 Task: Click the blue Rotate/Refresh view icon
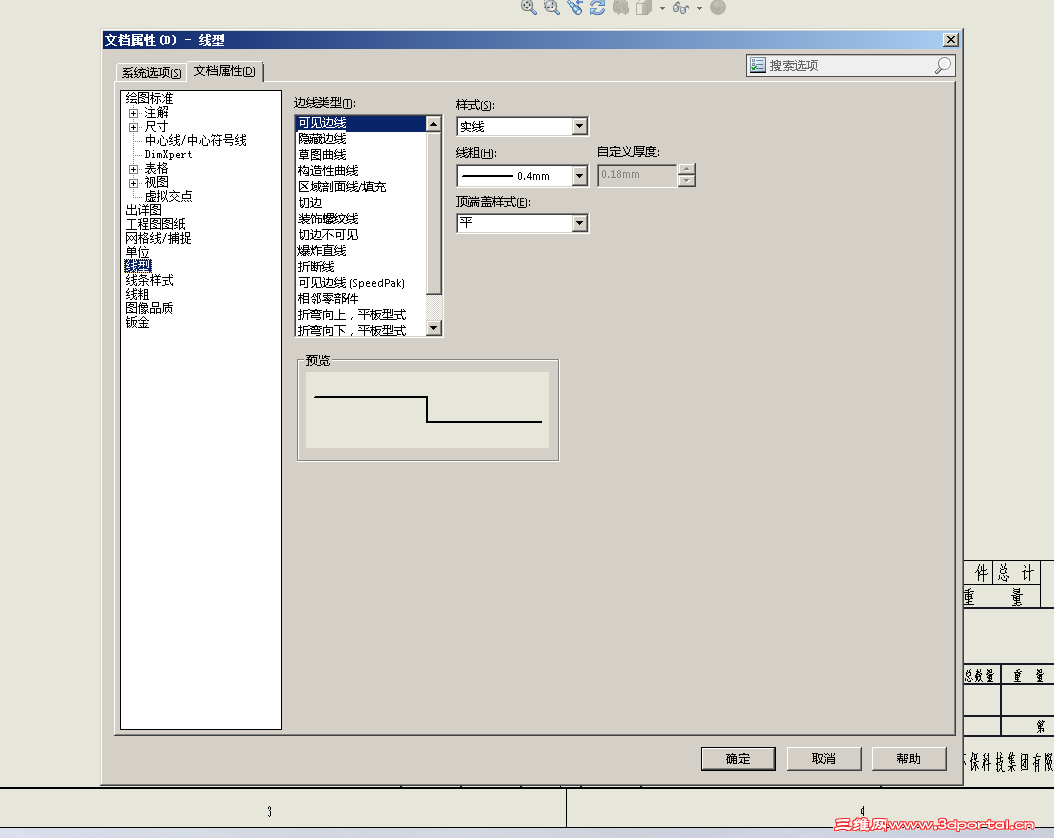[598, 7]
